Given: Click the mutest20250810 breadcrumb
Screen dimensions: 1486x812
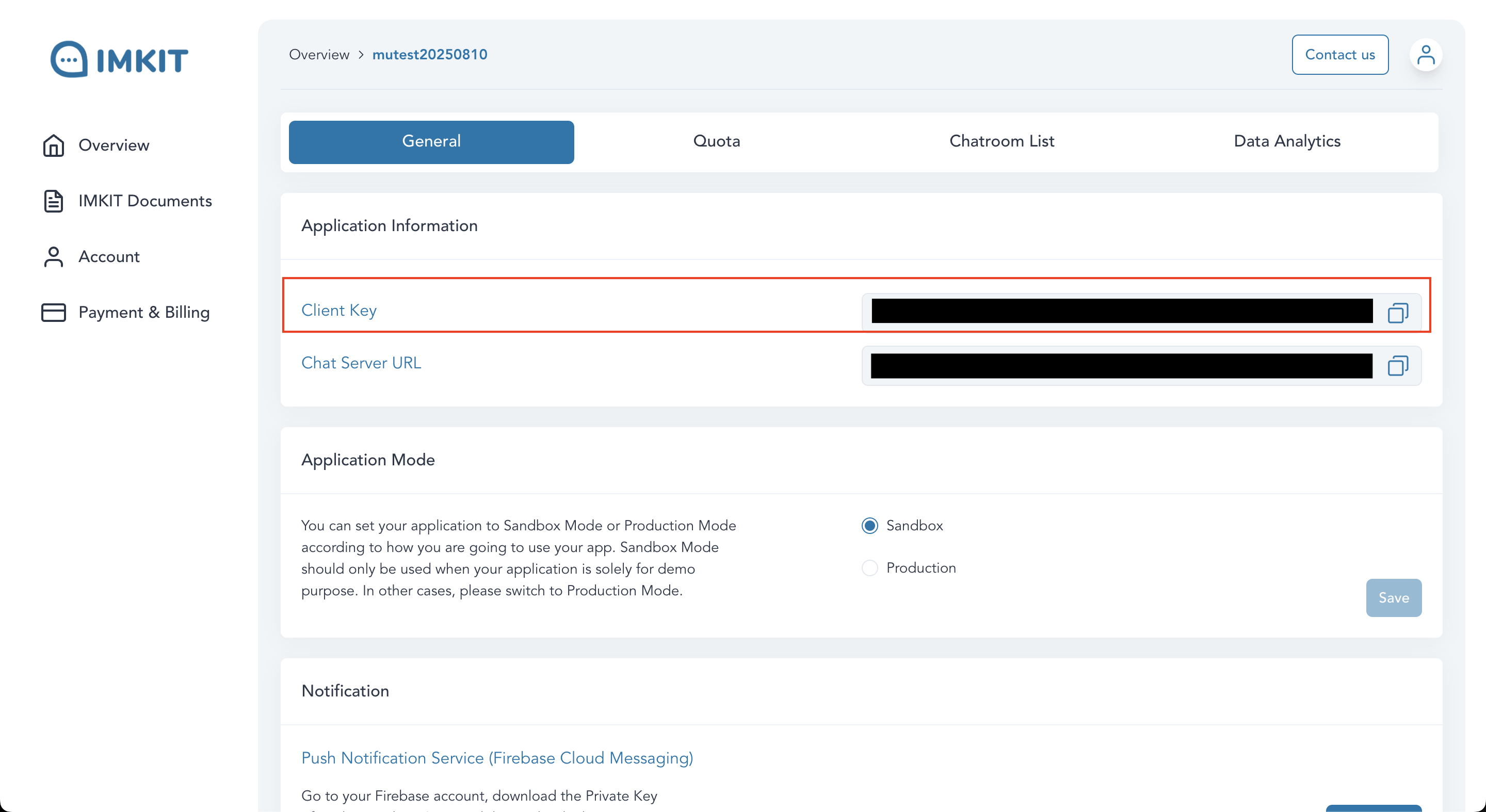Looking at the screenshot, I should pyautogui.click(x=430, y=55).
